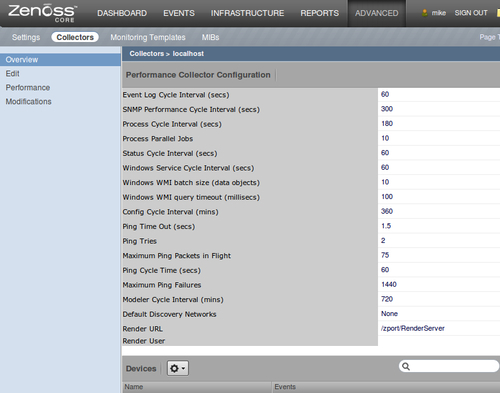This screenshot has height=393, width=500.
Task: Select the Advanced top menu
Action: click(x=377, y=13)
